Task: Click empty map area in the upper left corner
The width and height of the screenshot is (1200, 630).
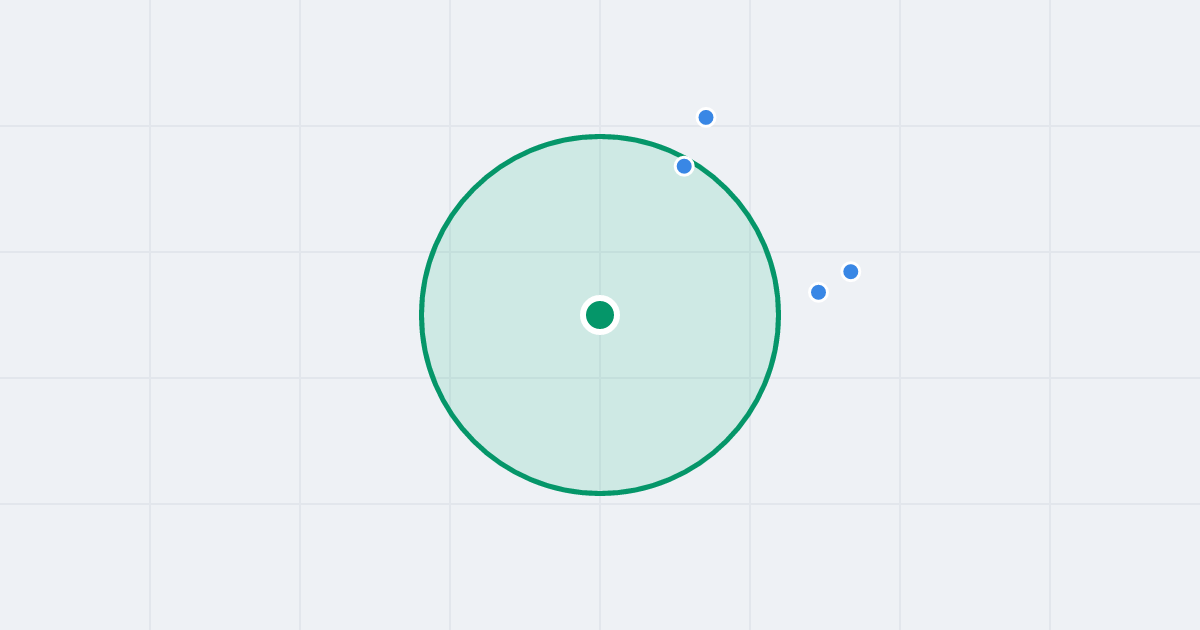Action: (x=70, y=60)
